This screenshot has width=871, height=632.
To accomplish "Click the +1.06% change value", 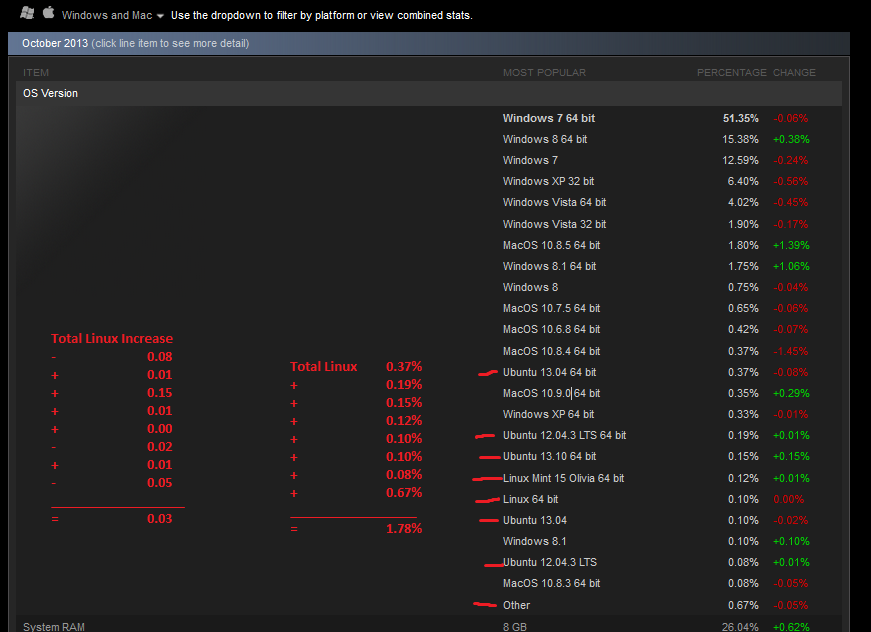I will [791, 267].
